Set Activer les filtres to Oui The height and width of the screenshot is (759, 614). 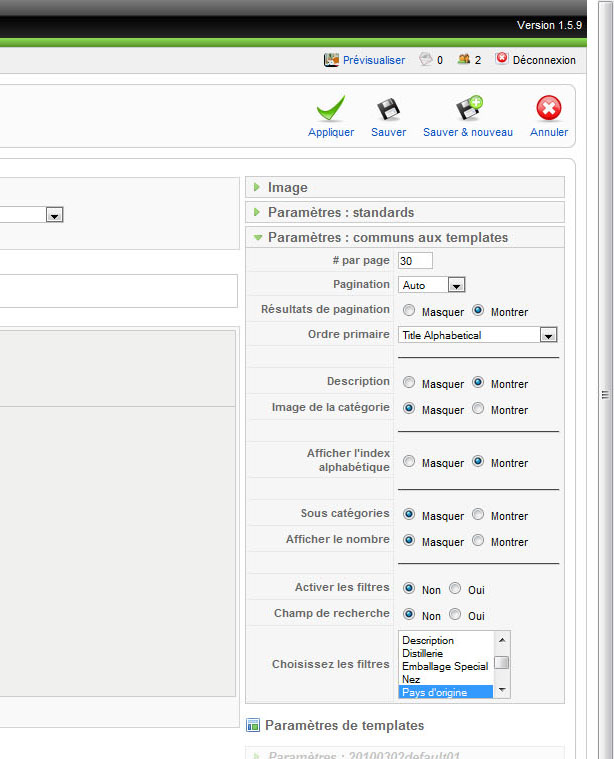(x=455, y=588)
